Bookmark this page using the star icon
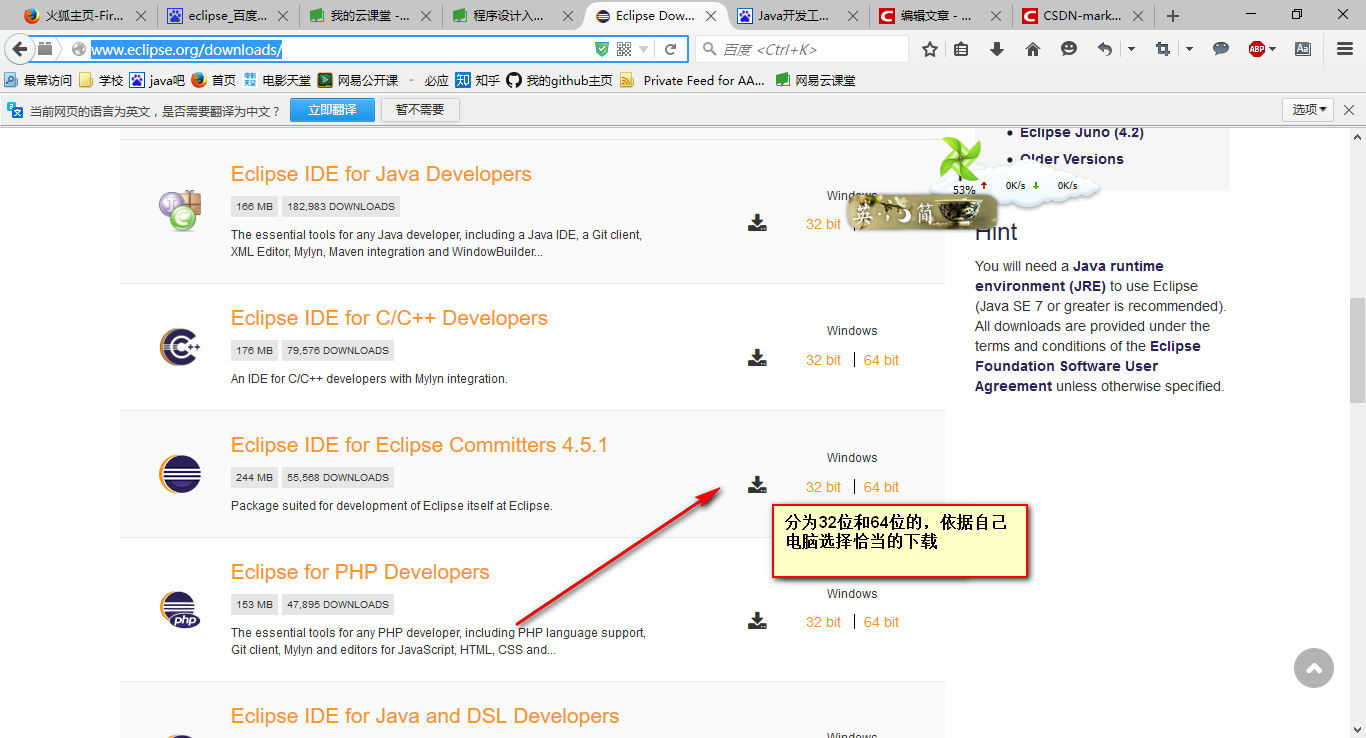Image resolution: width=1366 pixels, height=738 pixels. coord(930,49)
